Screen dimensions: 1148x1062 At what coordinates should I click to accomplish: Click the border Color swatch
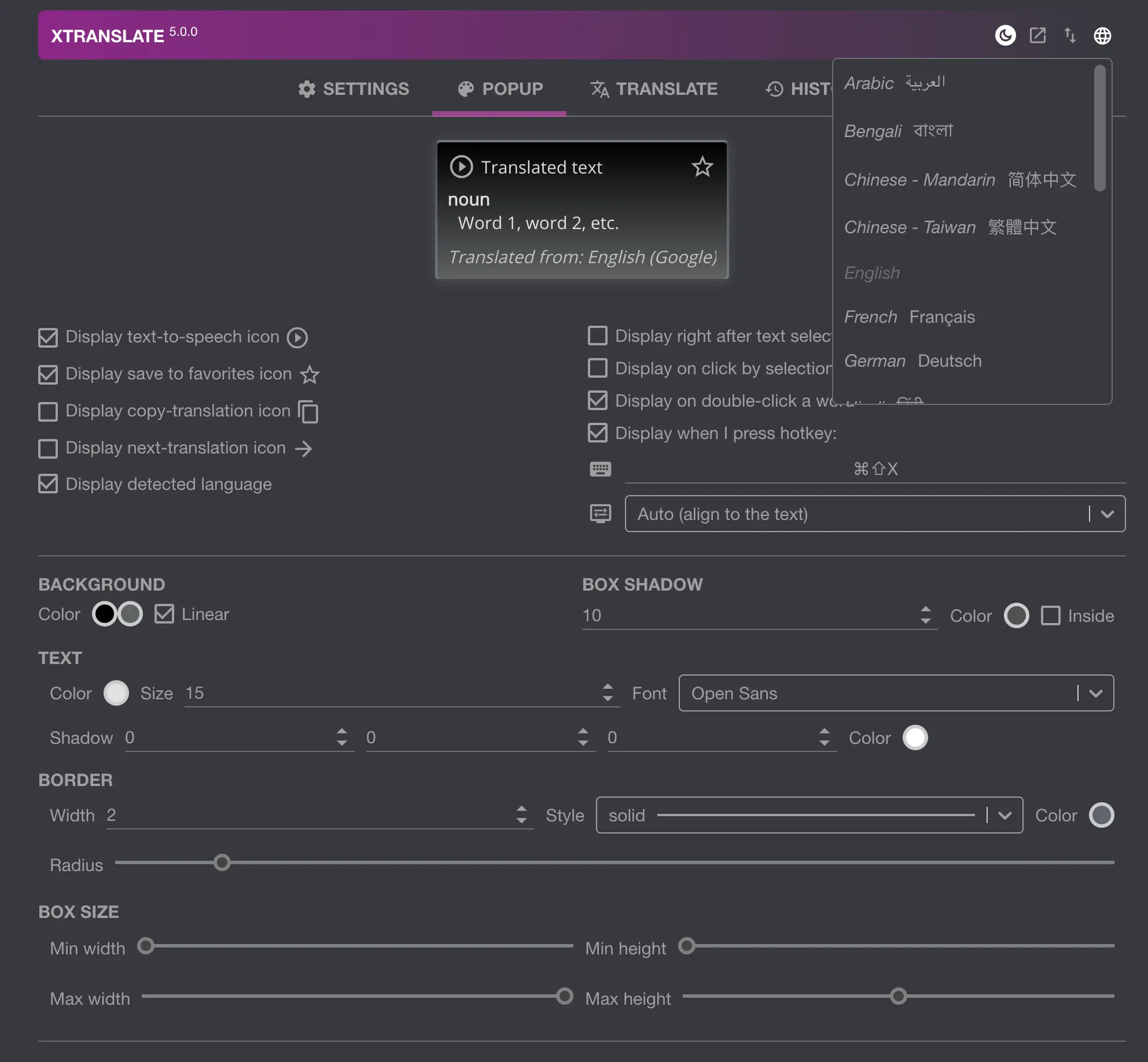(1102, 815)
